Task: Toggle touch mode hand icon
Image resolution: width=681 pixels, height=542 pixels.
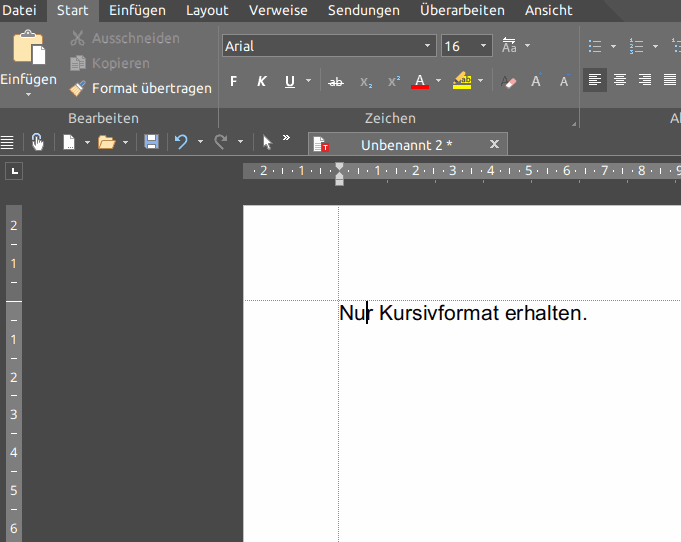Action: pyautogui.click(x=38, y=142)
